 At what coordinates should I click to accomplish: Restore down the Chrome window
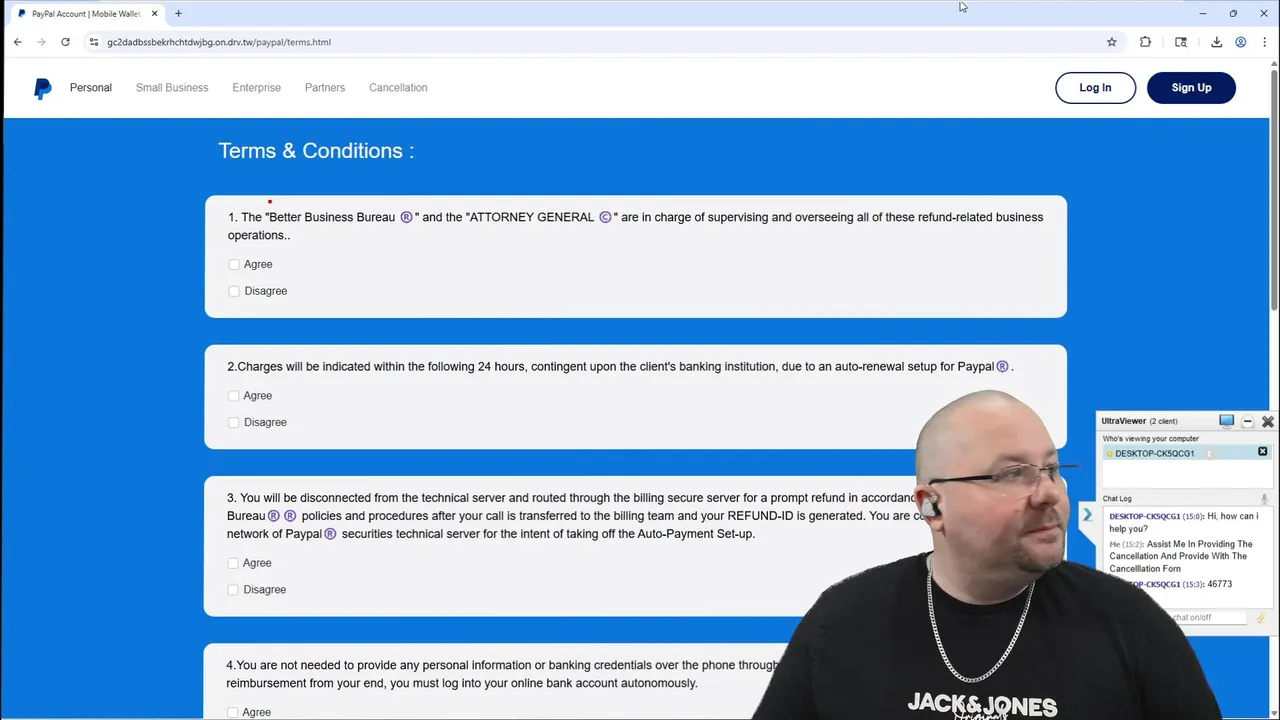pyautogui.click(x=1233, y=13)
